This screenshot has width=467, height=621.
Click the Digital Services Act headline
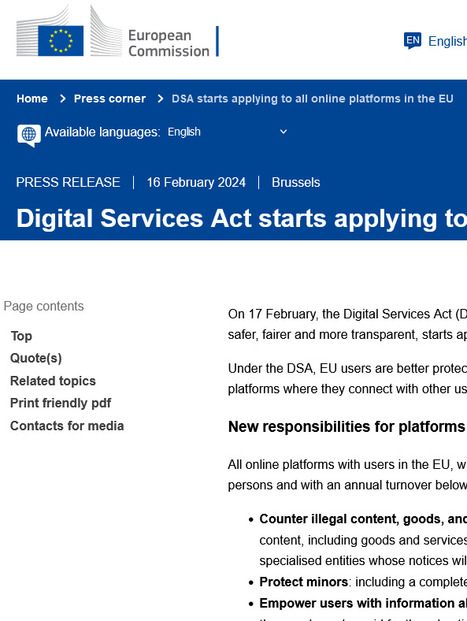pyautogui.click(x=242, y=218)
